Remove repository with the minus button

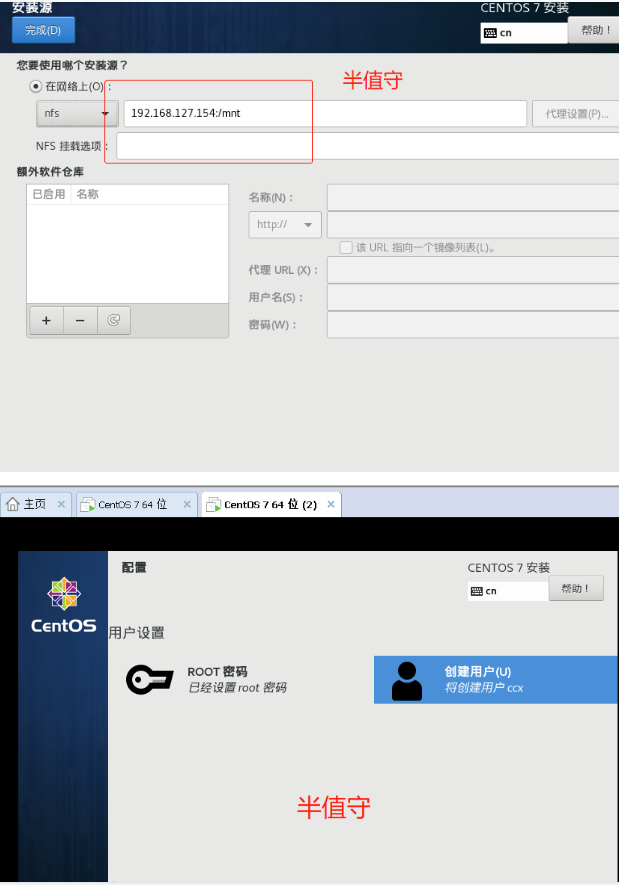click(80, 321)
